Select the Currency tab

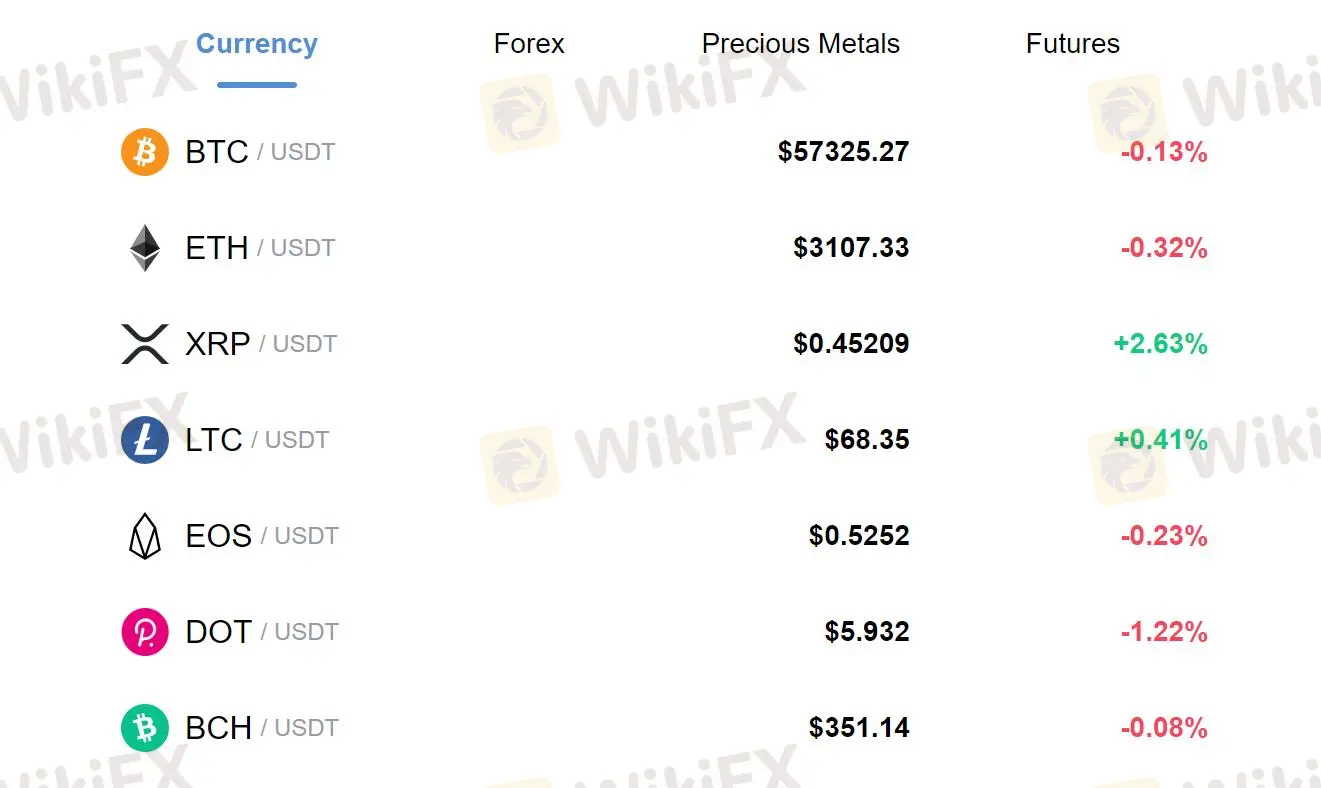pyautogui.click(x=257, y=44)
